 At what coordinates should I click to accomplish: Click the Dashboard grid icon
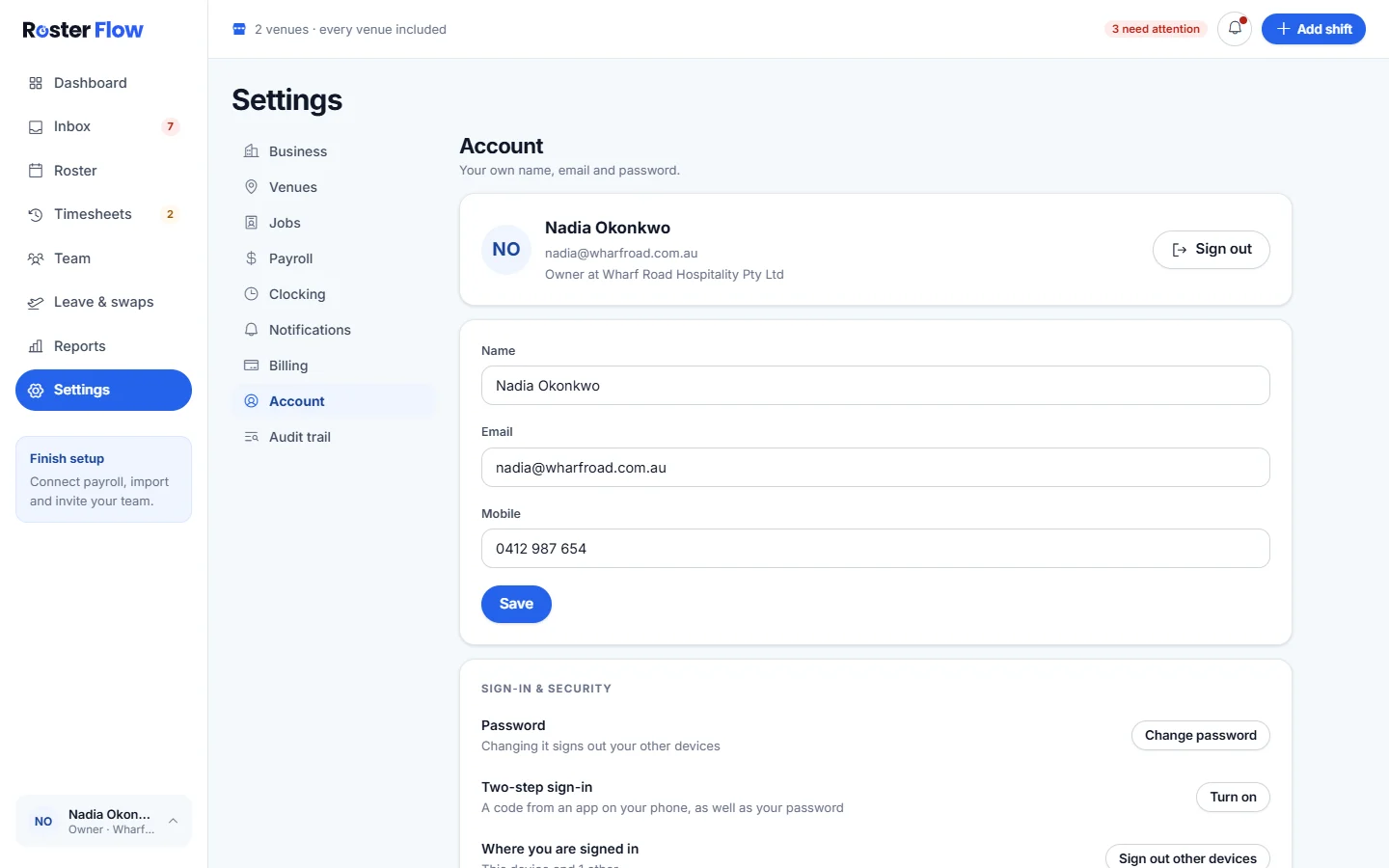pyautogui.click(x=36, y=83)
